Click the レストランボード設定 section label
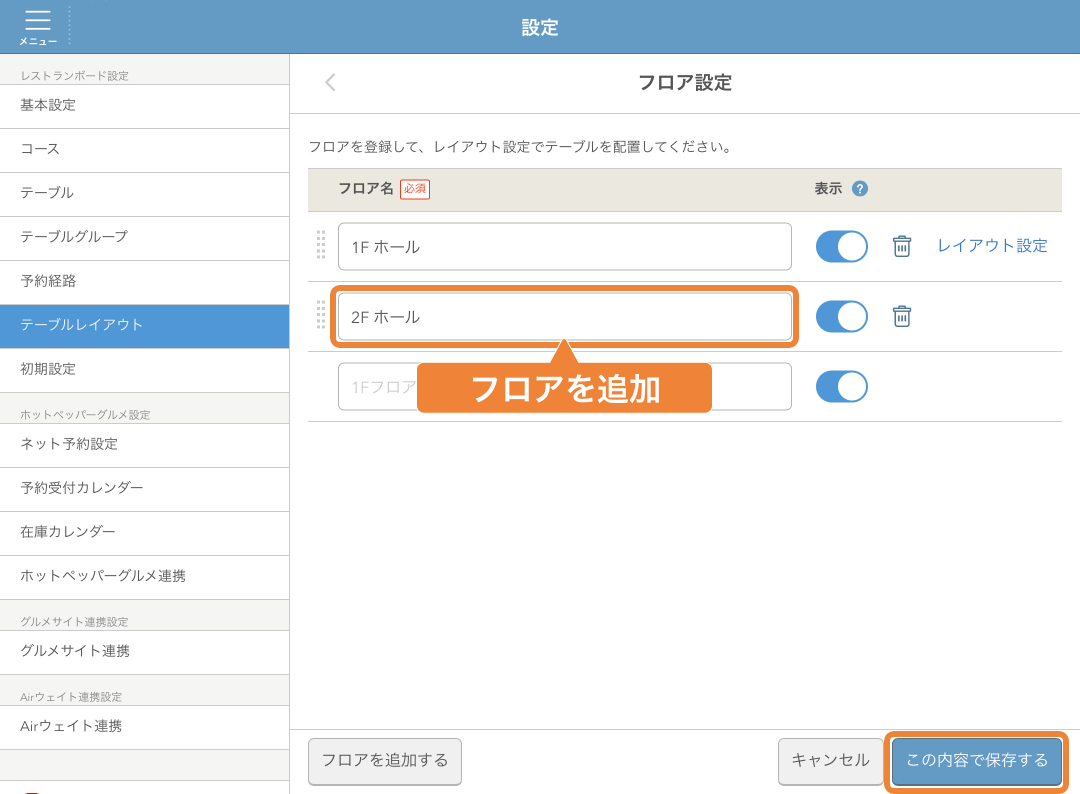The width and height of the screenshot is (1080, 794). coord(74,76)
